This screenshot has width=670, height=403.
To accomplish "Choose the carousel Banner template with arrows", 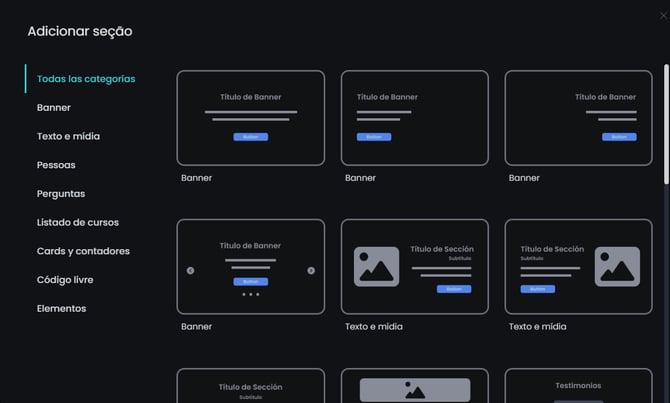I will (251, 267).
